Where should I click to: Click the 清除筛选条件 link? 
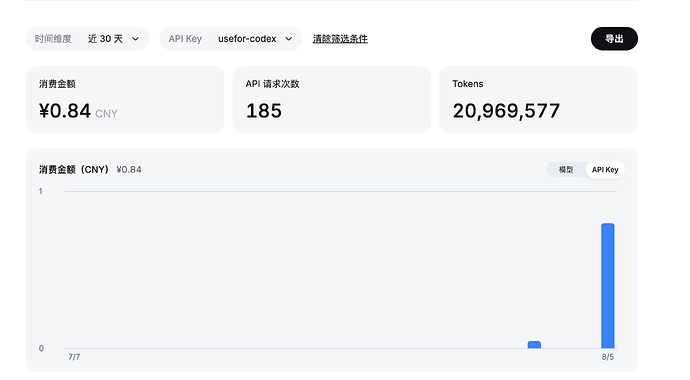(340, 39)
